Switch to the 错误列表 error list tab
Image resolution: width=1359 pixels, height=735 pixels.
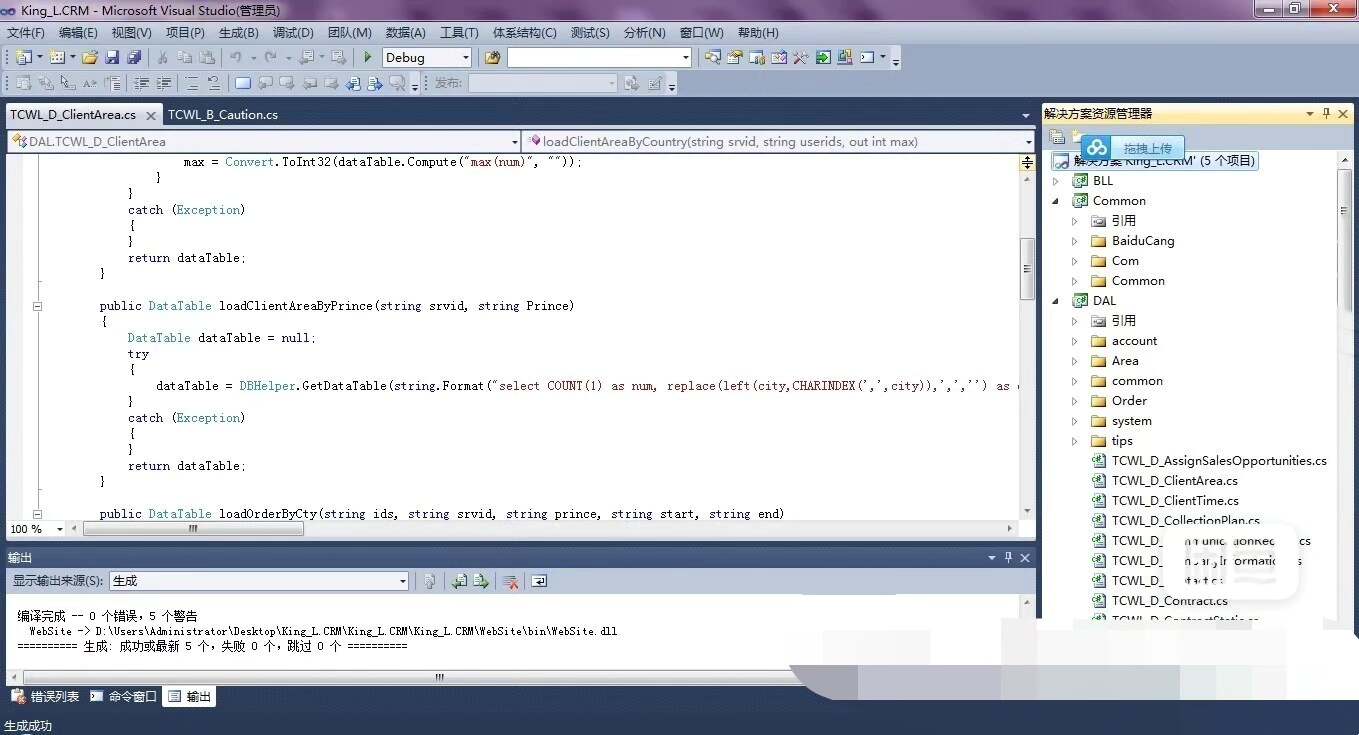click(45, 697)
